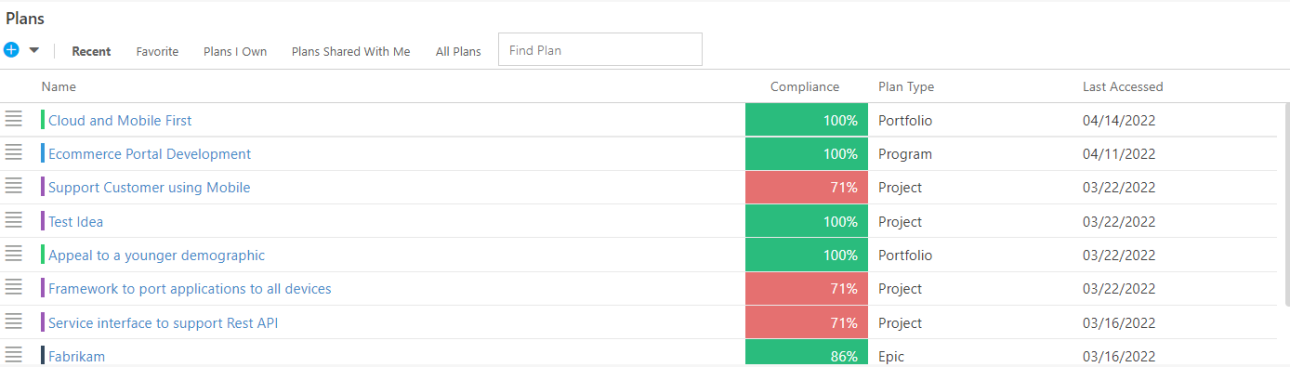
Task: Focus the Find Plan search field
Action: click(600, 50)
